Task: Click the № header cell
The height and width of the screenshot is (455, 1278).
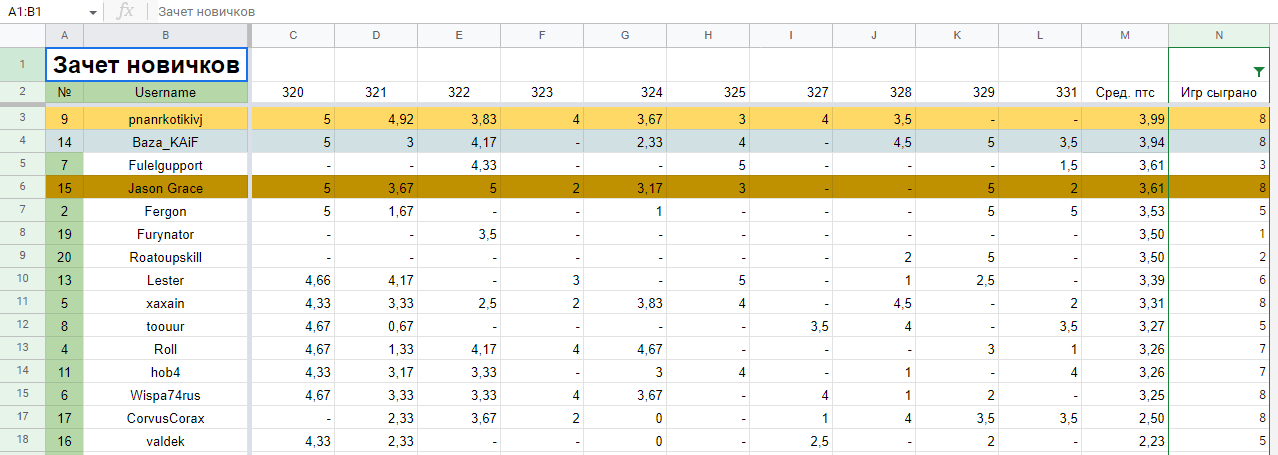Action: point(64,92)
